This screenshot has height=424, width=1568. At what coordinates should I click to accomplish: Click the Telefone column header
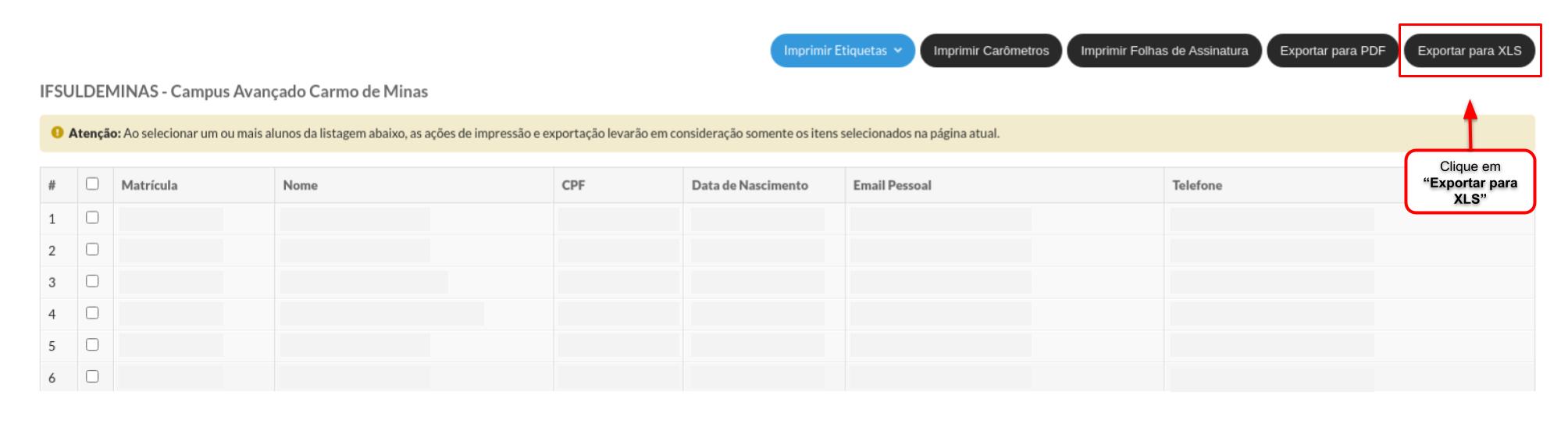(1197, 186)
